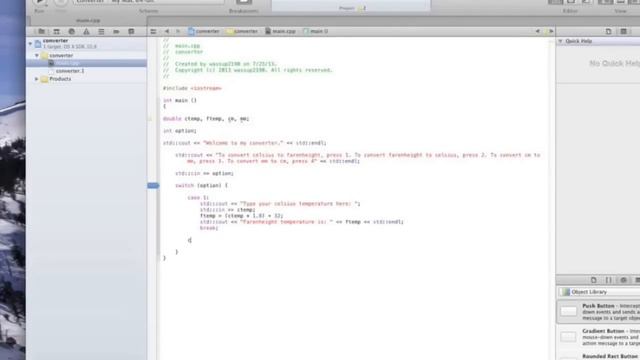Screen dimensions: 640x360
Task: Open the Object Library dropdown
Action: (x=599, y=292)
